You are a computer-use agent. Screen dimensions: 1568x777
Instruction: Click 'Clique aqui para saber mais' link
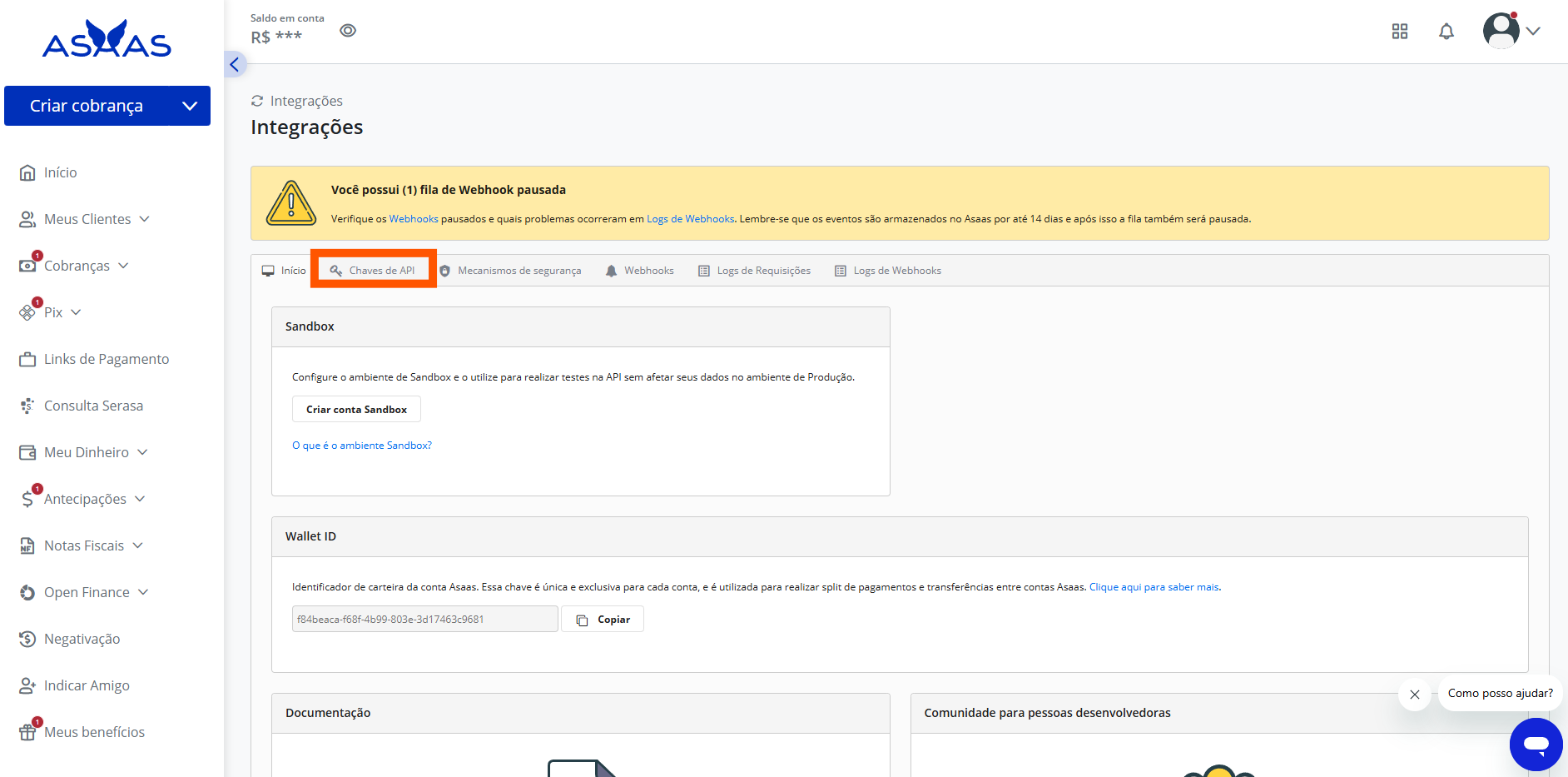coord(1154,587)
